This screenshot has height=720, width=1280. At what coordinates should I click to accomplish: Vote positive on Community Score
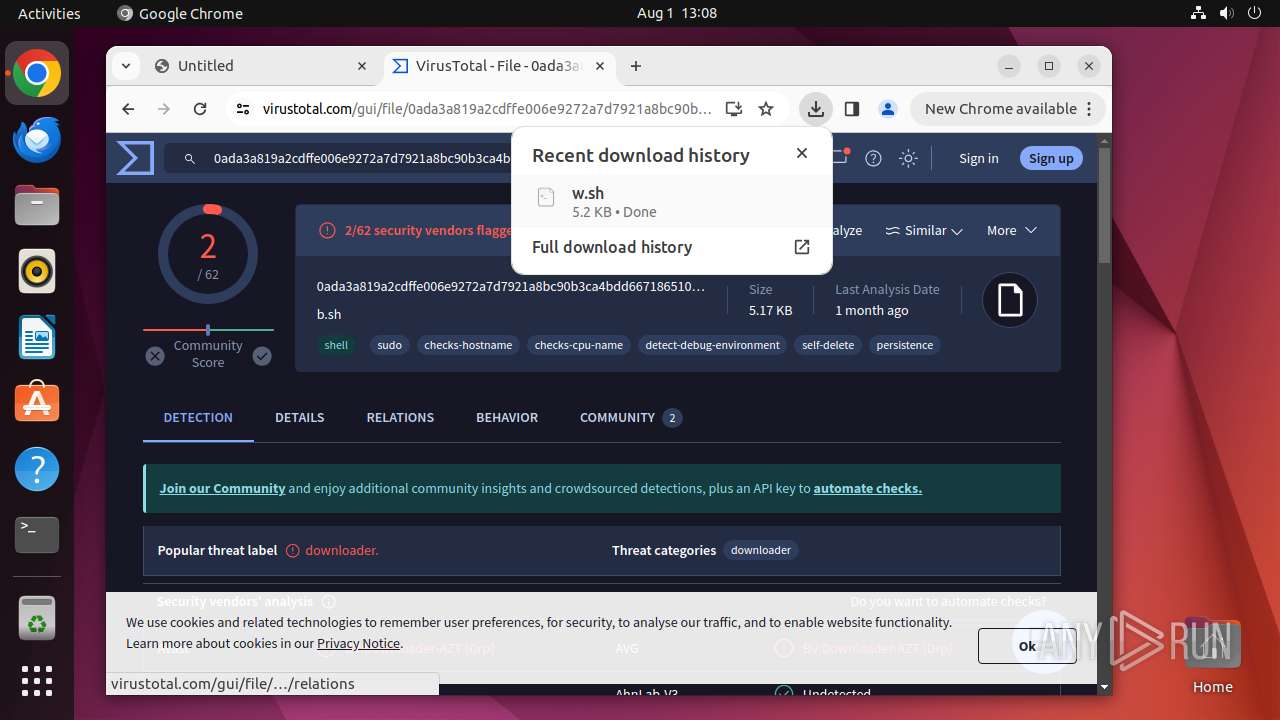pos(262,356)
